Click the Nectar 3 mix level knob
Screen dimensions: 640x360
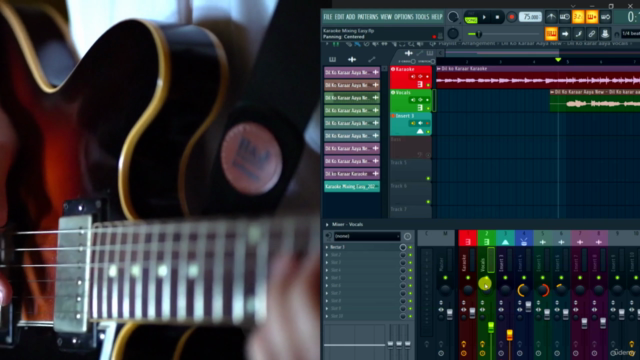coord(403,247)
